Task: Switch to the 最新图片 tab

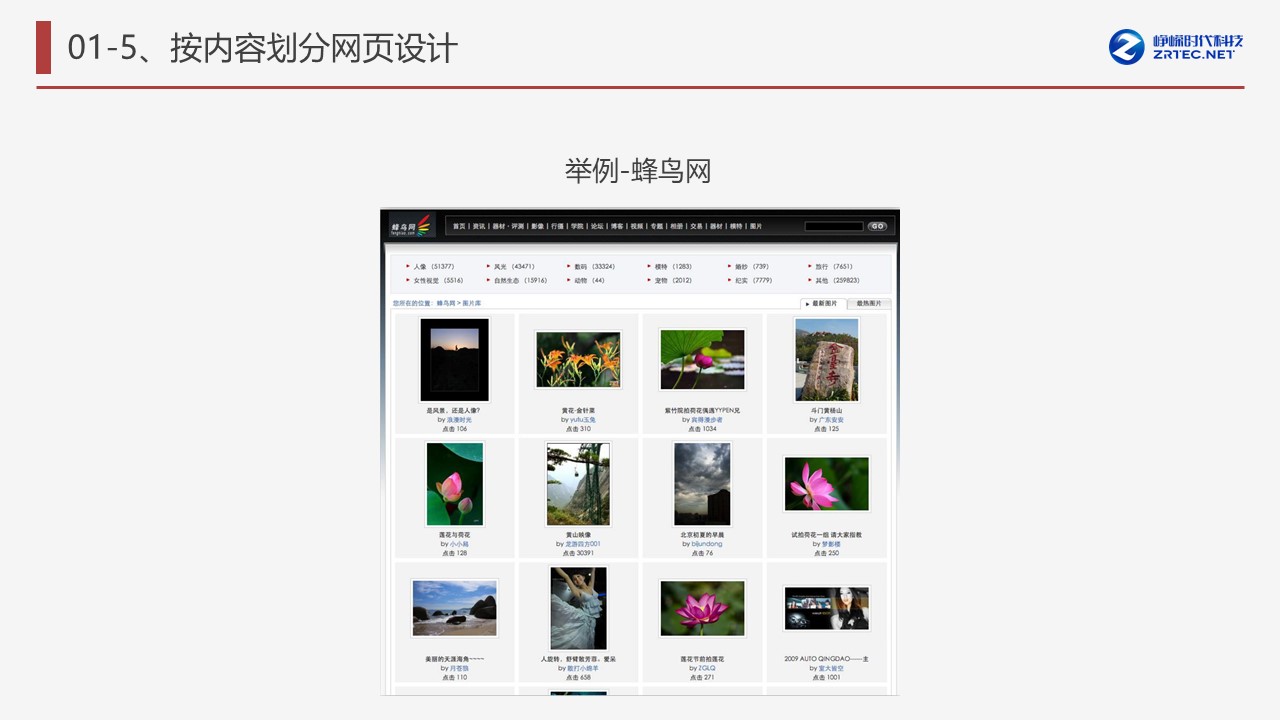Action: point(823,303)
